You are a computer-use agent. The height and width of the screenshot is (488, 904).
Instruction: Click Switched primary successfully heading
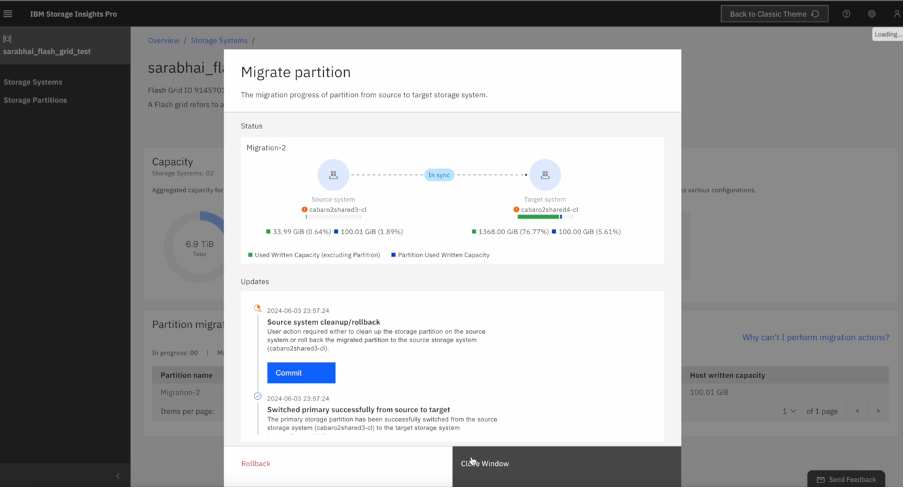[359, 410]
